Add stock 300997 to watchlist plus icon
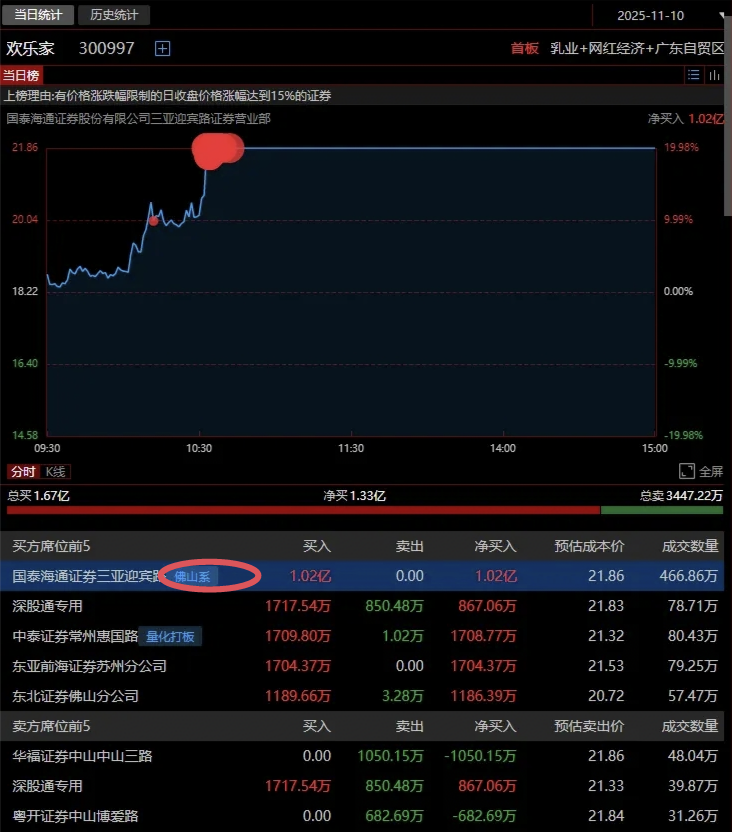The image size is (732, 832). click(x=162, y=49)
